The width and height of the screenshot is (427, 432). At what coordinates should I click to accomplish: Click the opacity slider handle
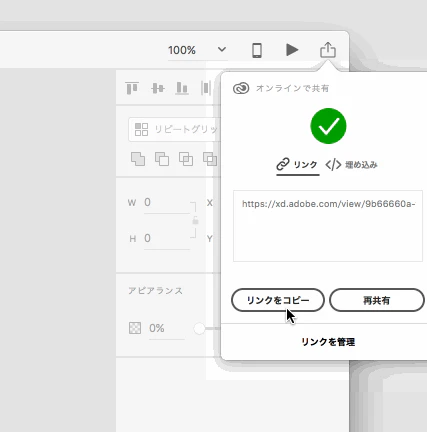click(199, 328)
